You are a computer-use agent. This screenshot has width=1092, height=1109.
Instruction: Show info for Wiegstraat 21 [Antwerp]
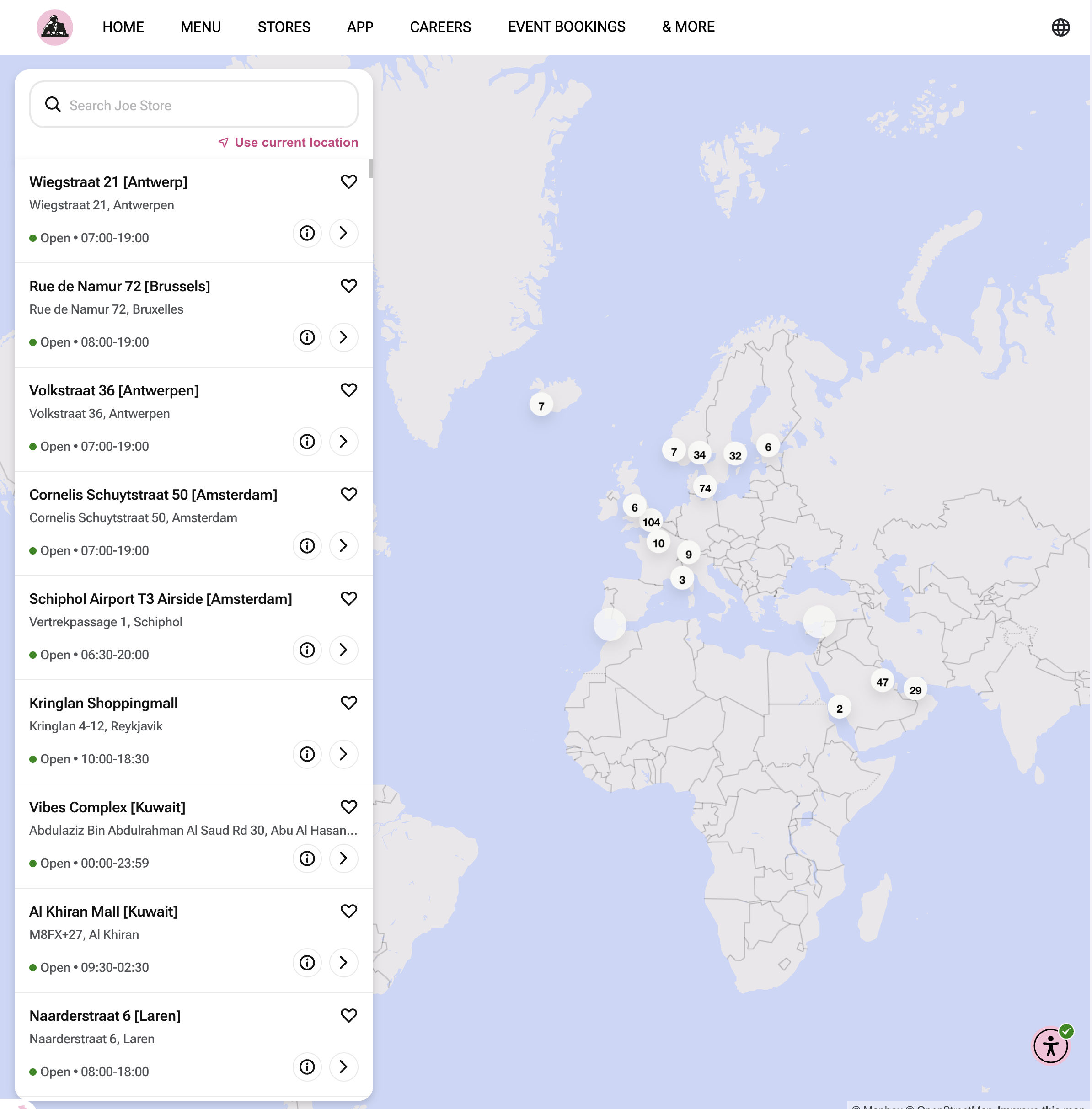click(307, 233)
